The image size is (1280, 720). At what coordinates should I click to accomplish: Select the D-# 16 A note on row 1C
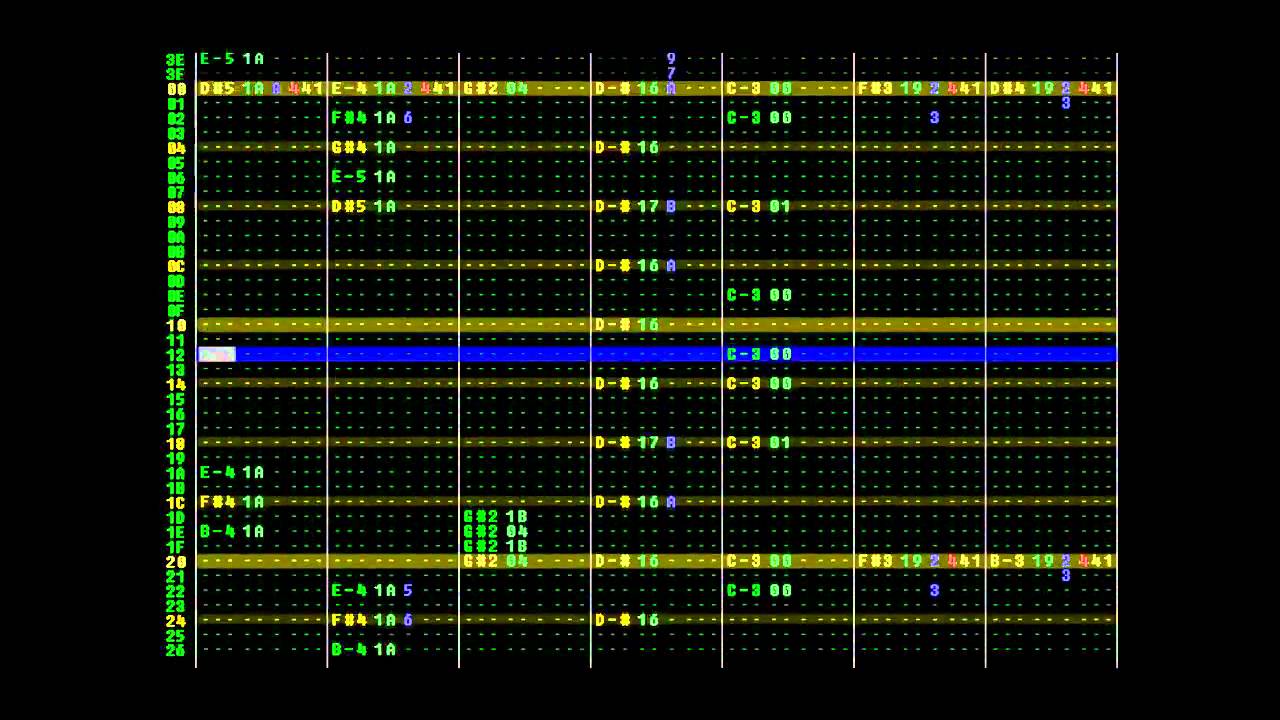click(636, 502)
